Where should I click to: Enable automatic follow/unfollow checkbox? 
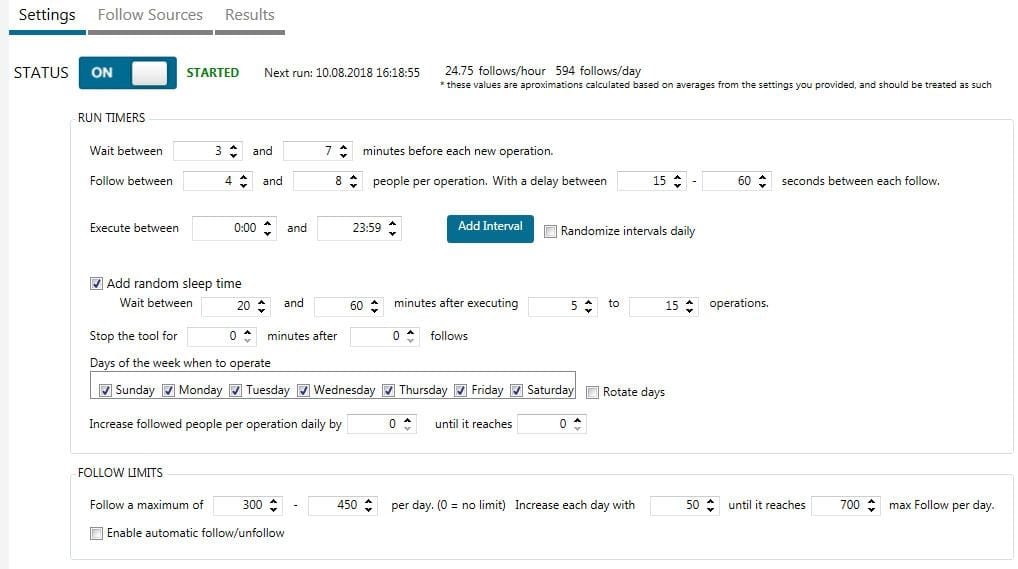[x=96, y=533]
